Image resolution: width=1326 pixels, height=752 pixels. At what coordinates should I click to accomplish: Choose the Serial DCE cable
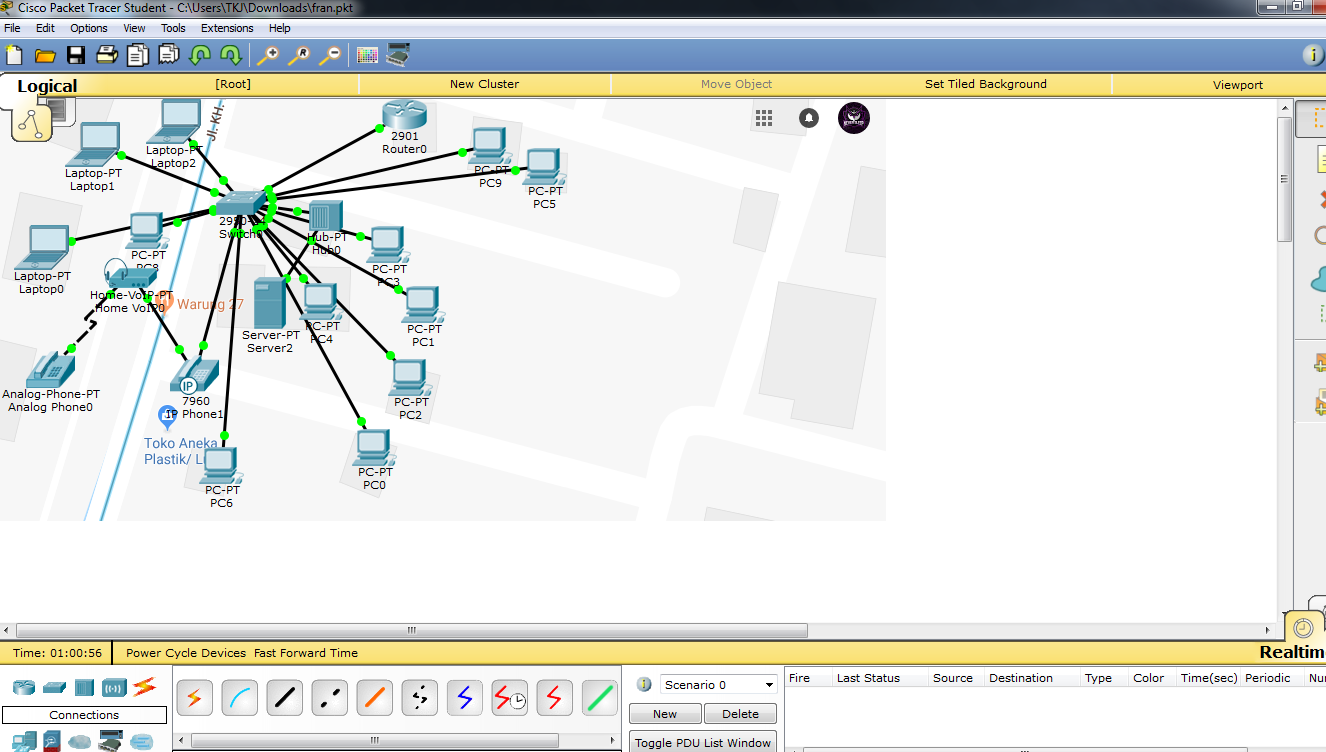coord(510,697)
